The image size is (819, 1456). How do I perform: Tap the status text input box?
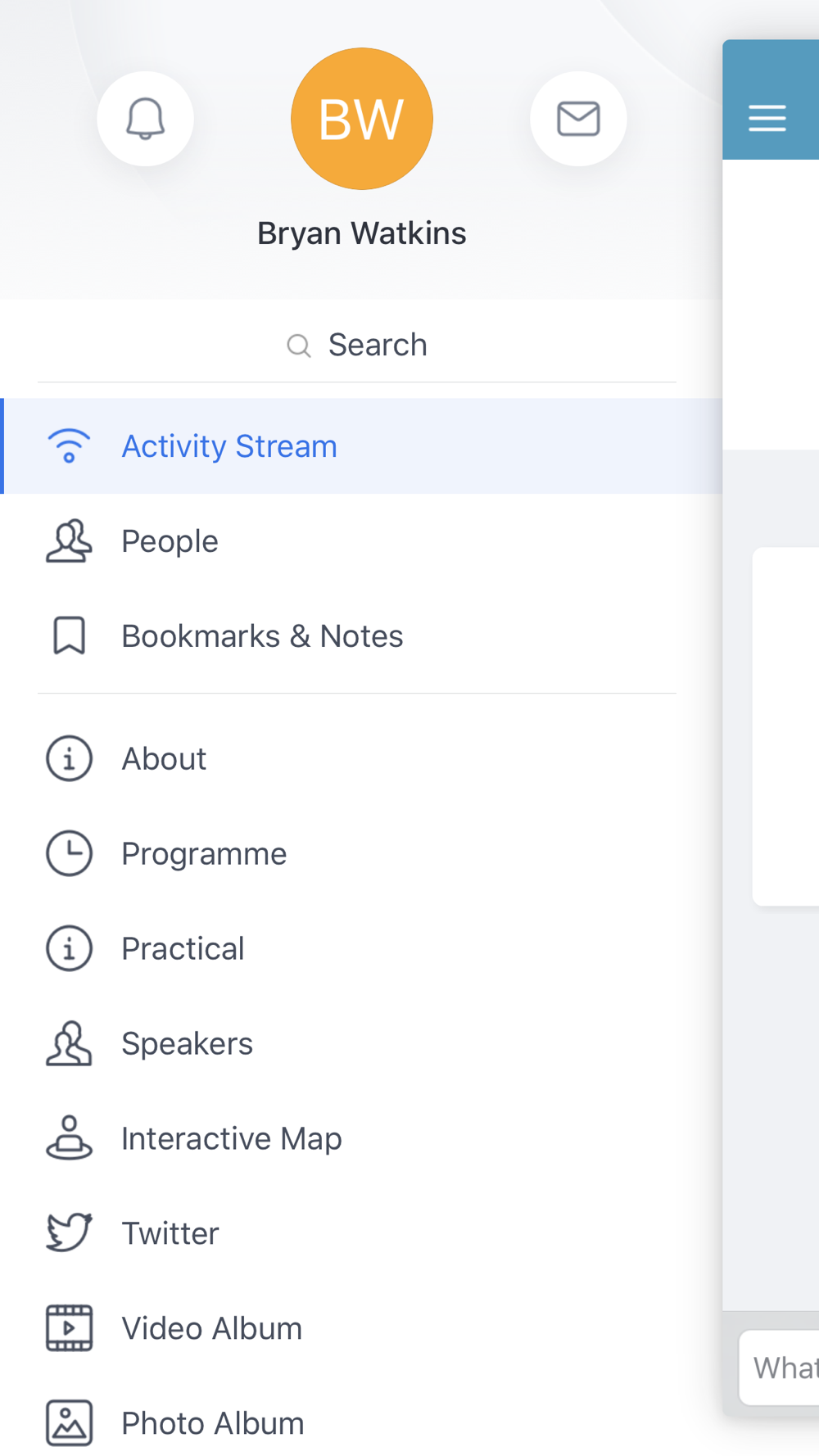tap(782, 1368)
